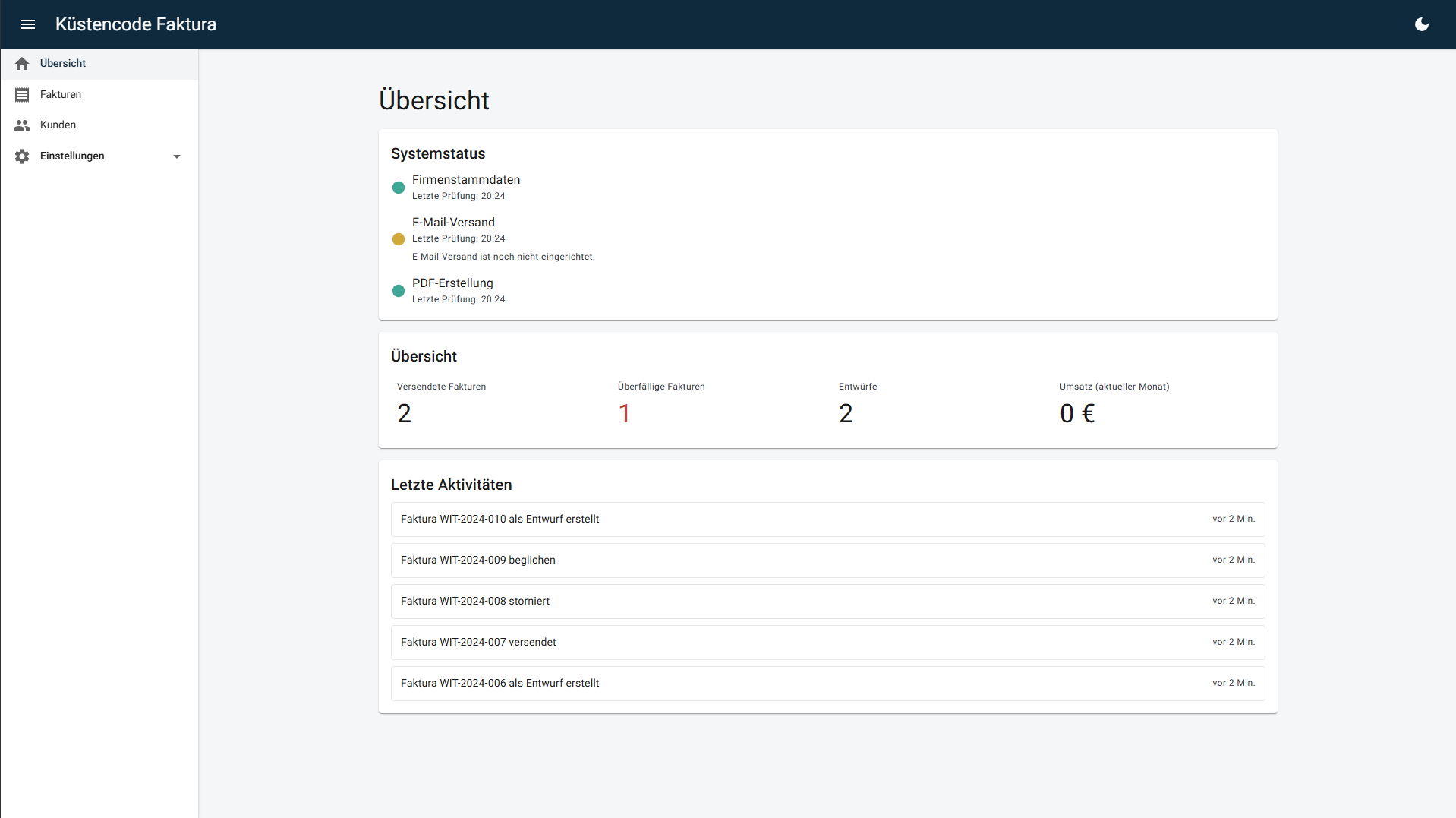This screenshot has height=818, width=1456.
Task: Click the green PDF-Erstellung status dot
Action: coord(399,291)
